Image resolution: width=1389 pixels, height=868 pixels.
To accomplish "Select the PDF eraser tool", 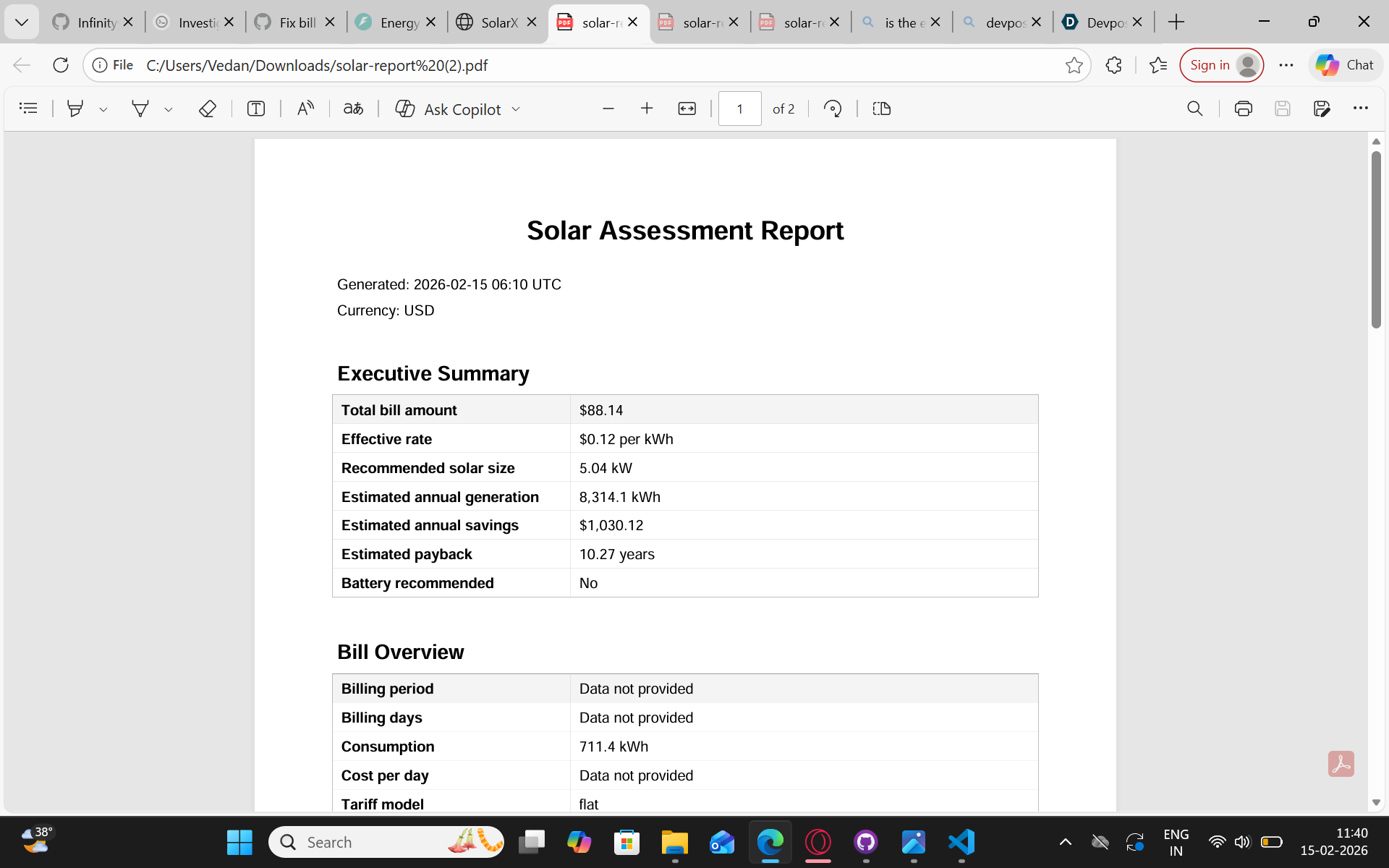I will pyautogui.click(x=207, y=109).
